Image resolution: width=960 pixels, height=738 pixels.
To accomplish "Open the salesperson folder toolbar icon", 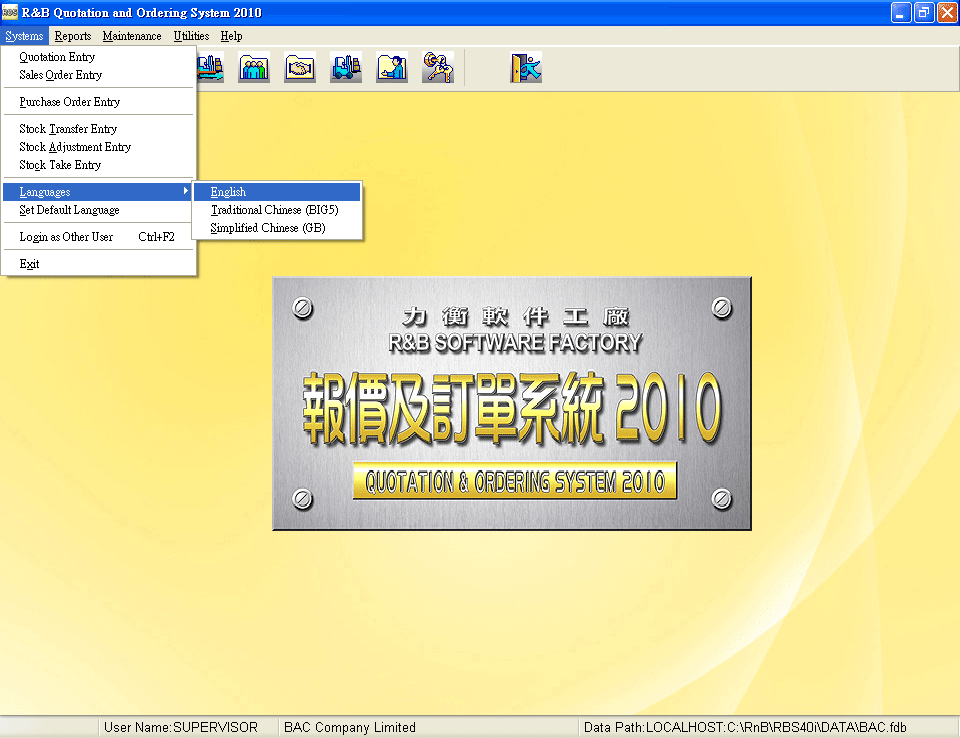I will click(x=392, y=67).
